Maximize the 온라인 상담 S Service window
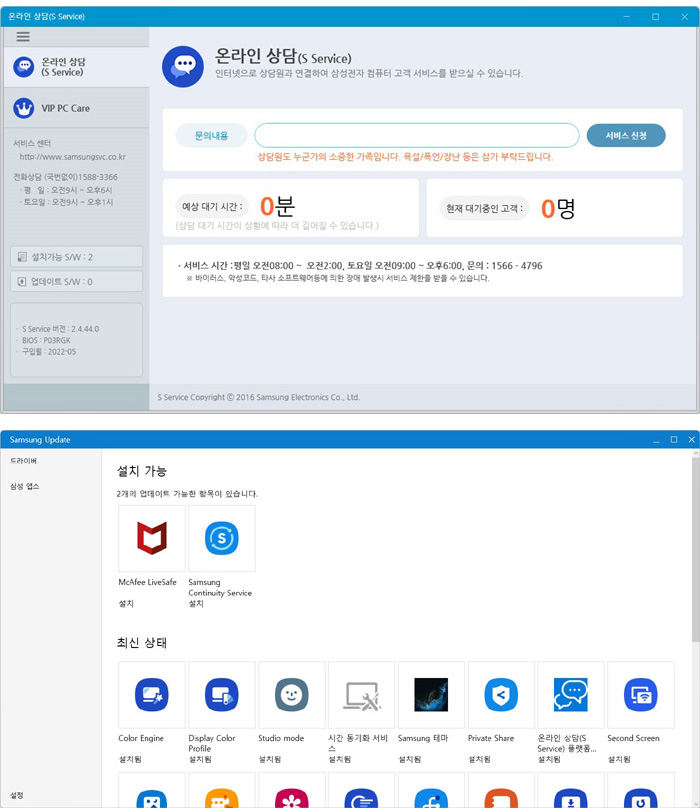The height and width of the screenshot is (812, 700). (x=655, y=17)
